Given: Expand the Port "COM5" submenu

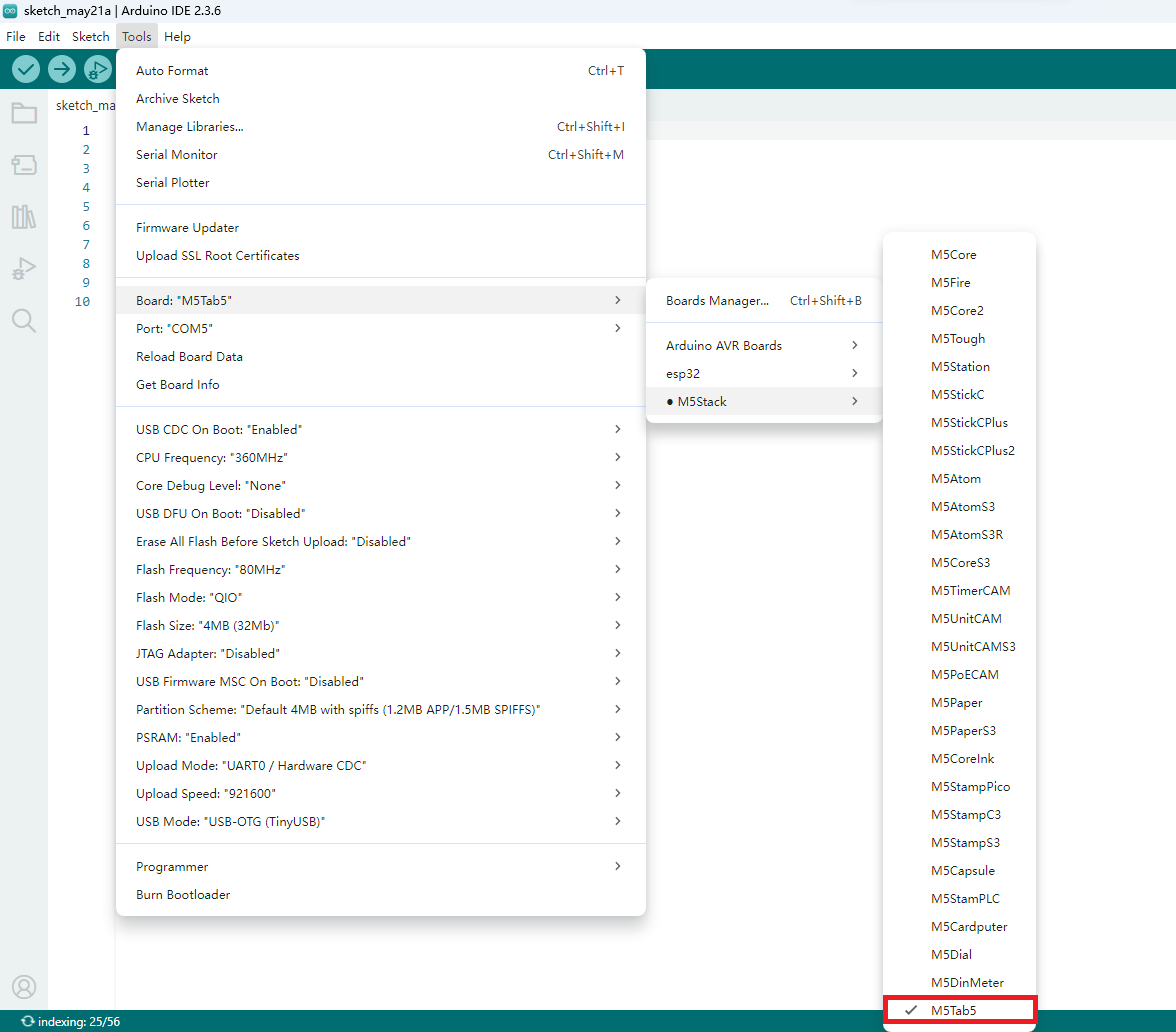Looking at the screenshot, I should (381, 328).
